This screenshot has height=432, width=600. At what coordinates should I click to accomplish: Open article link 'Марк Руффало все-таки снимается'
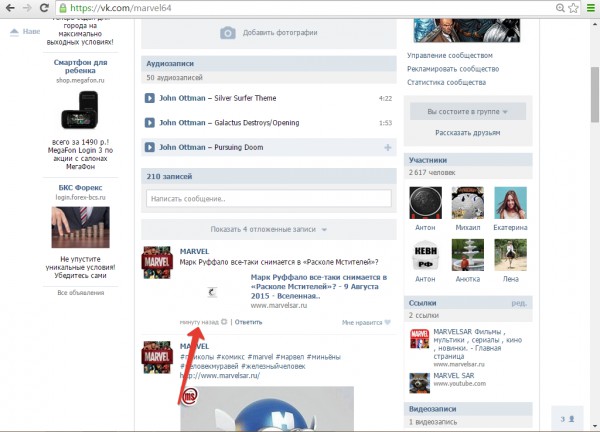(319, 287)
